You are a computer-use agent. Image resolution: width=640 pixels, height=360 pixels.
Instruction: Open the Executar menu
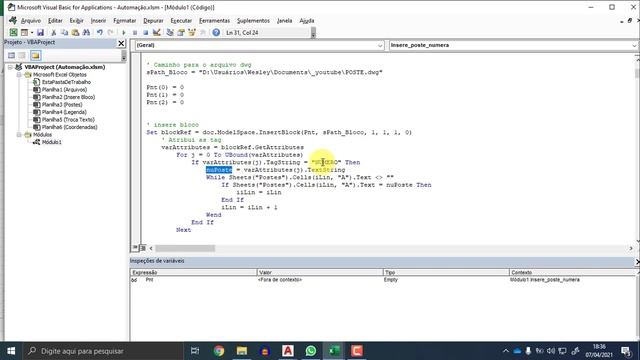(181, 21)
